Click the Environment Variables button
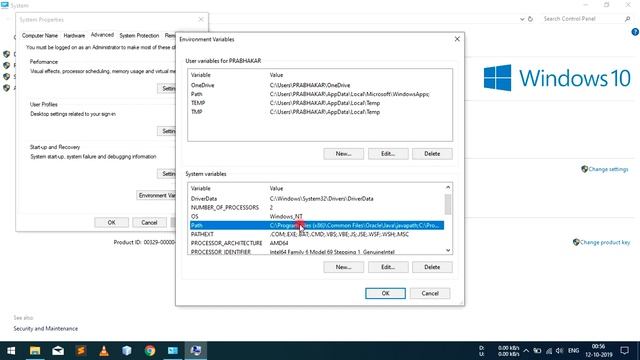The image size is (640, 360). pyautogui.click(x=156, y=196)
